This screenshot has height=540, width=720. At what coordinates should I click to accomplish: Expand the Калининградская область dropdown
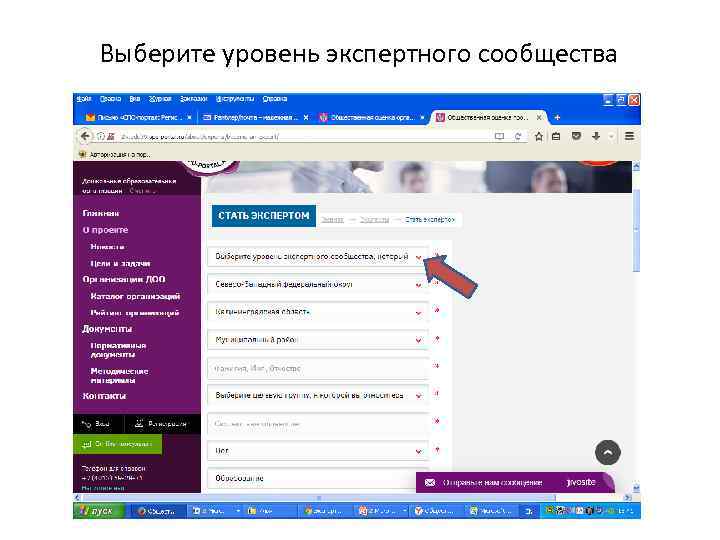pos(318,312)
